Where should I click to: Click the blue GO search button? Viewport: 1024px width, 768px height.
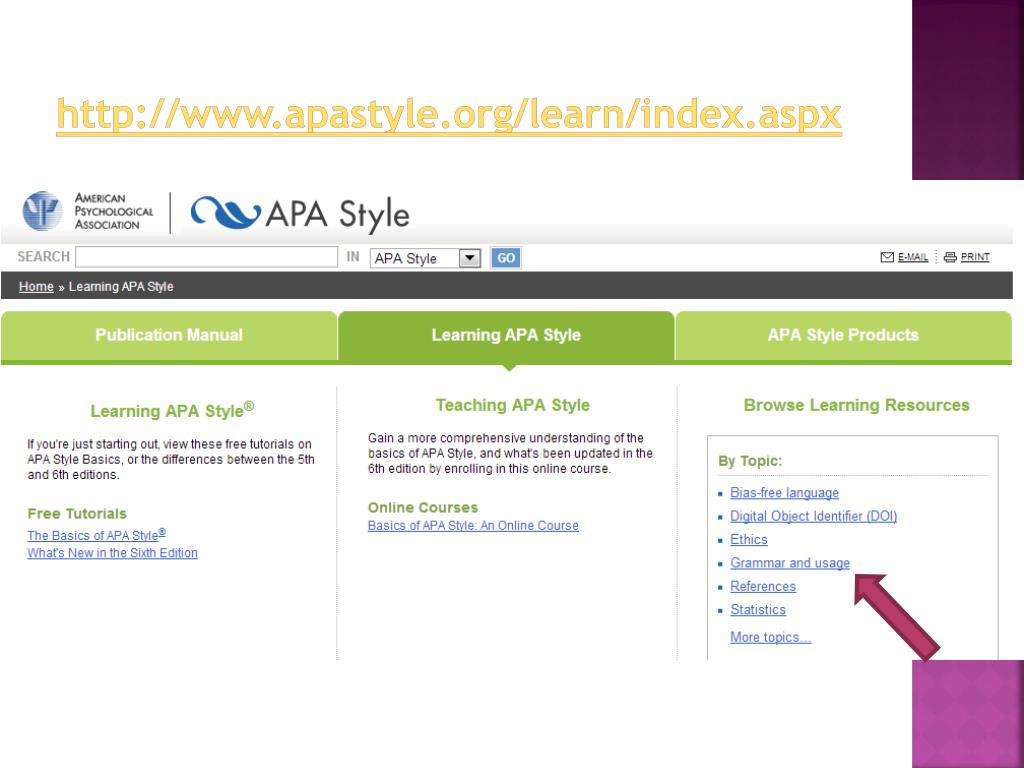(506, 258)
